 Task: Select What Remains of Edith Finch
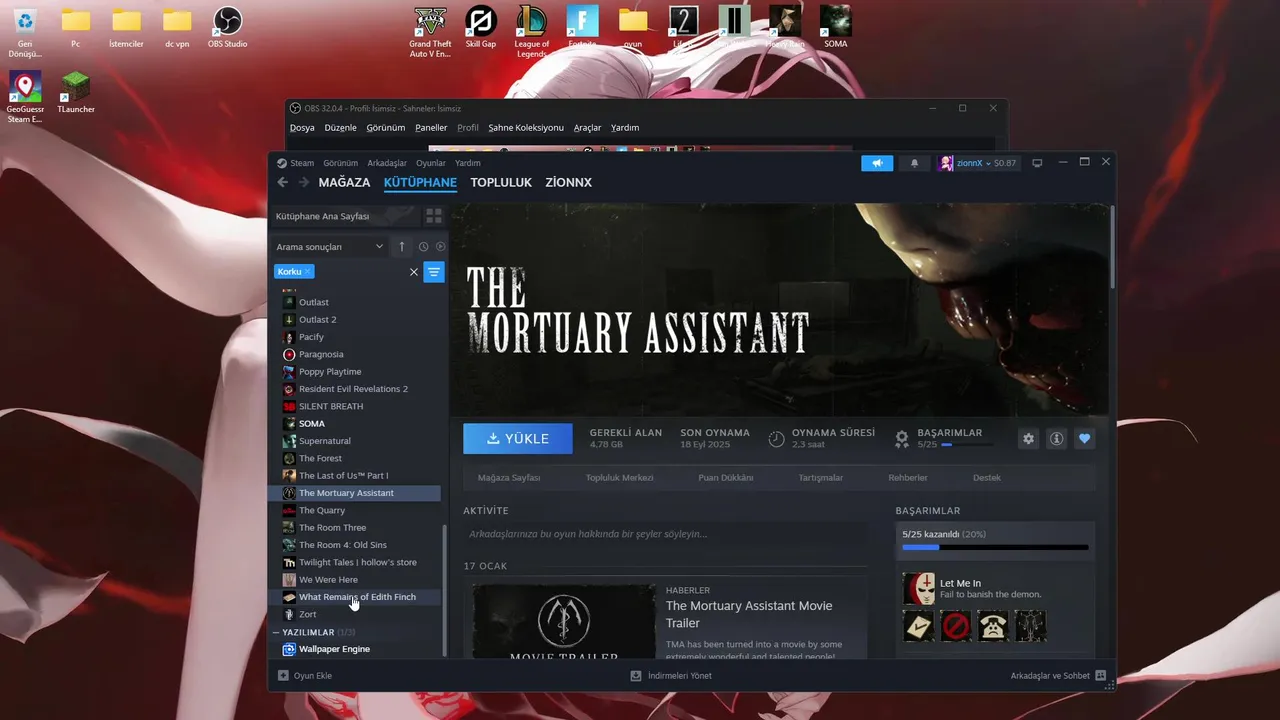tap(355, 597)
